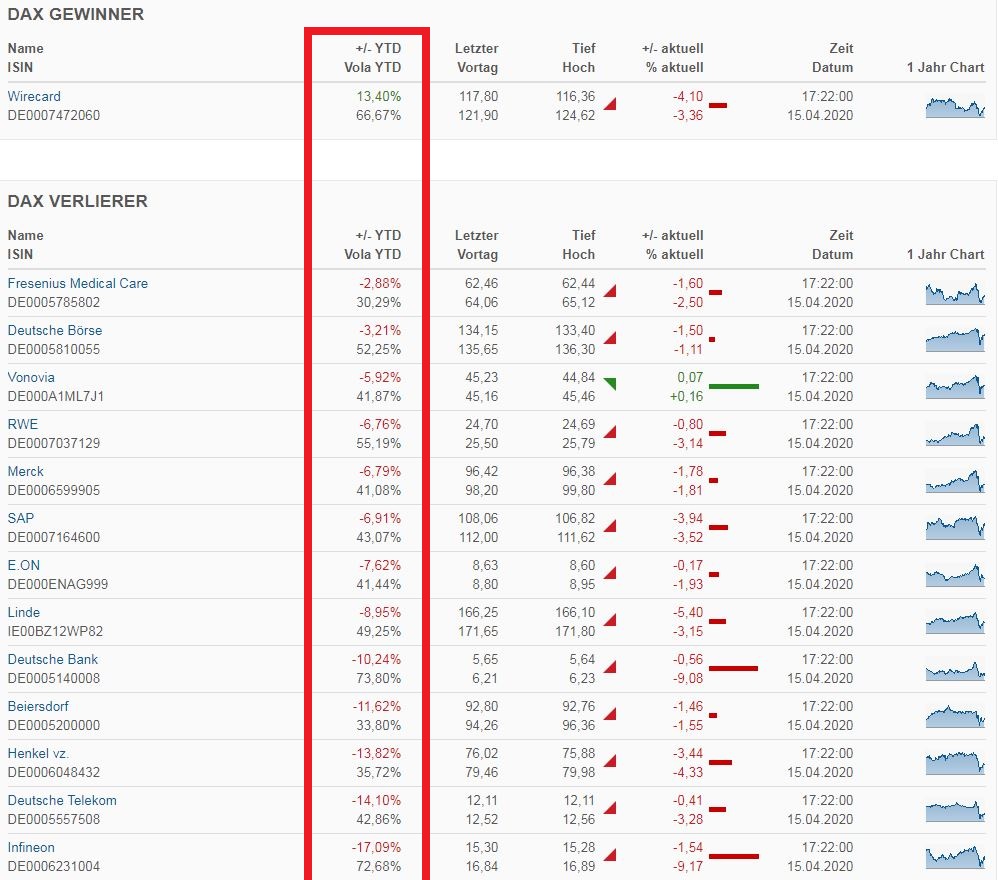This screenshot has height=880, width=998.
Task: Open the Linde stock link
Action: tap(24, 613)
